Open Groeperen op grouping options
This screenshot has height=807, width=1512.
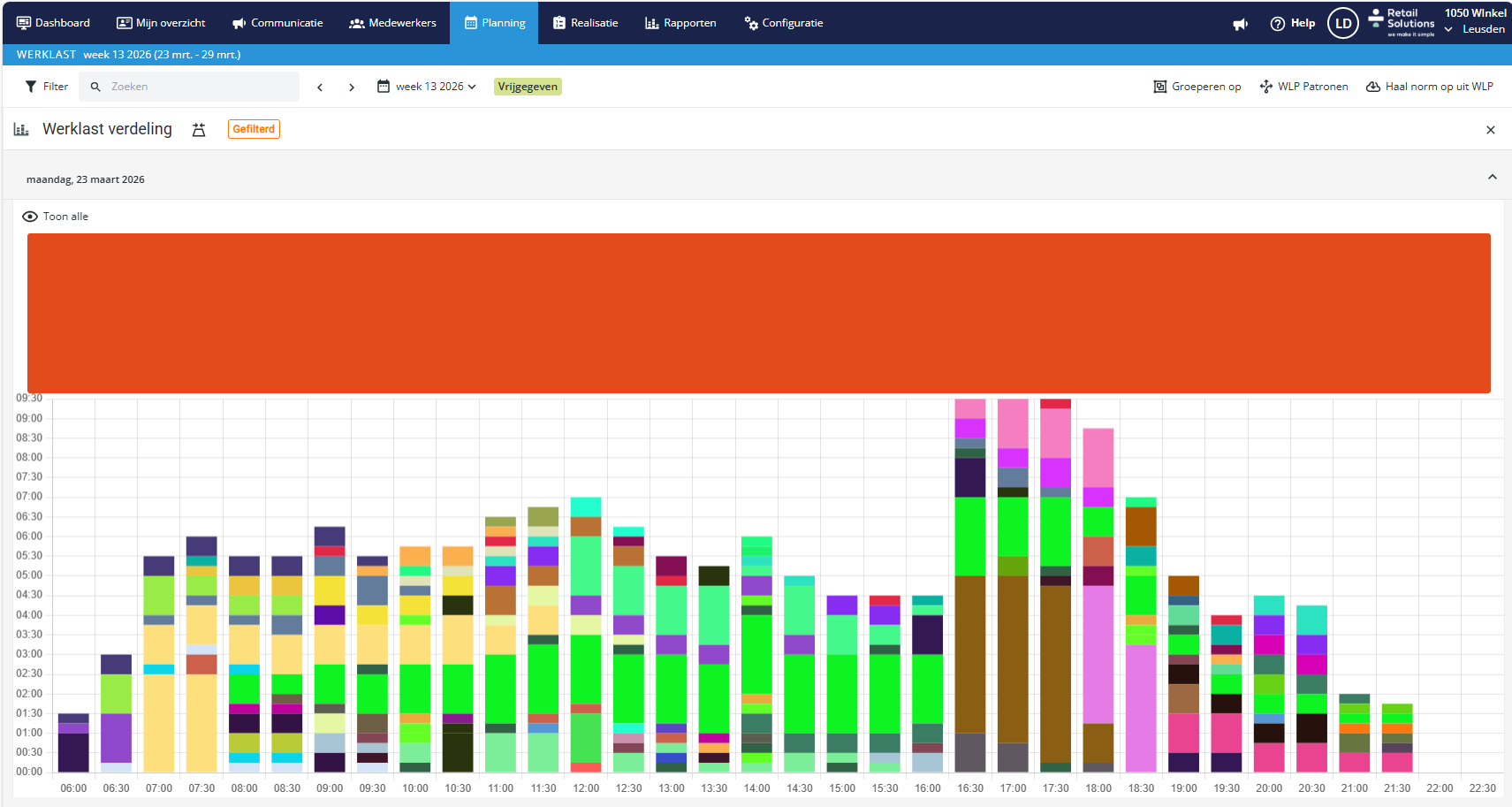pyautogui.click(x=1197, y=87)
